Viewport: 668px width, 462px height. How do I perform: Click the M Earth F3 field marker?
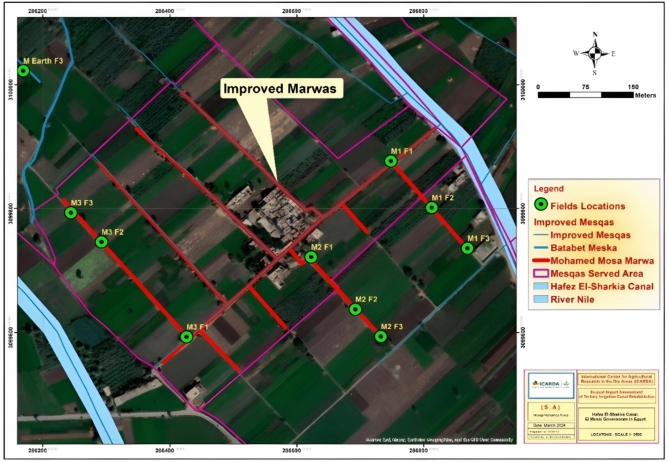(23, 71)
